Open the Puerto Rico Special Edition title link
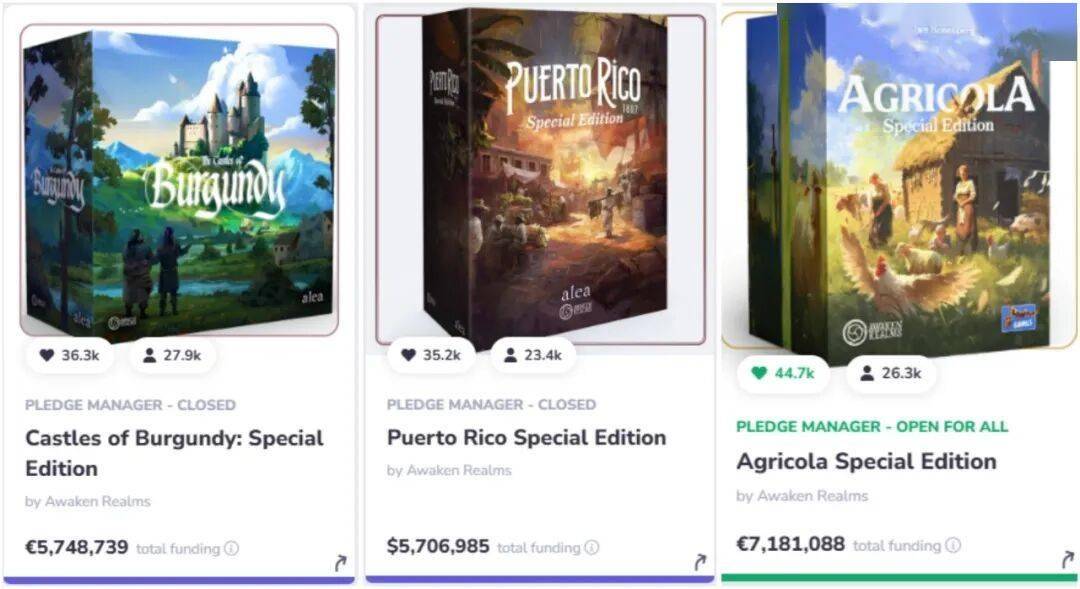 pyautogui.click(x=526, y=438)
